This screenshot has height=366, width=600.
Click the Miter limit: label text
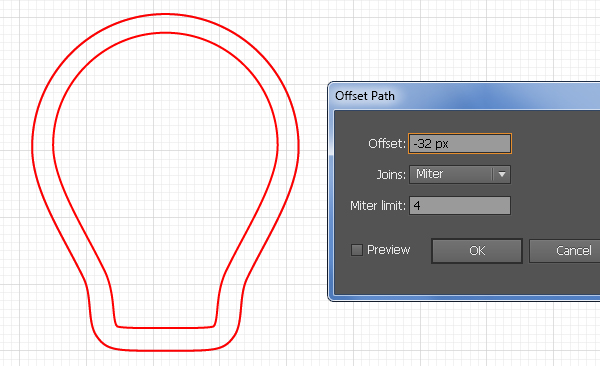pos(378,206)
